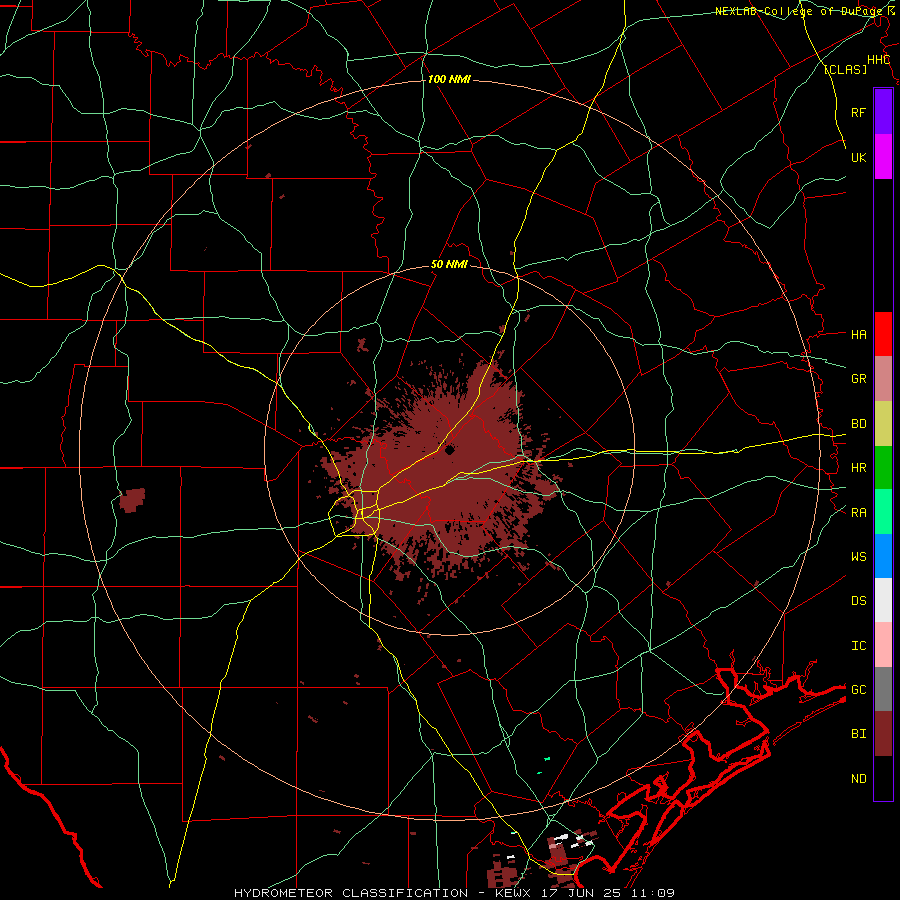This screenshot has height=900, width=900.
Task: Click the light pink IC color swatch
Action: click(883, 645)
